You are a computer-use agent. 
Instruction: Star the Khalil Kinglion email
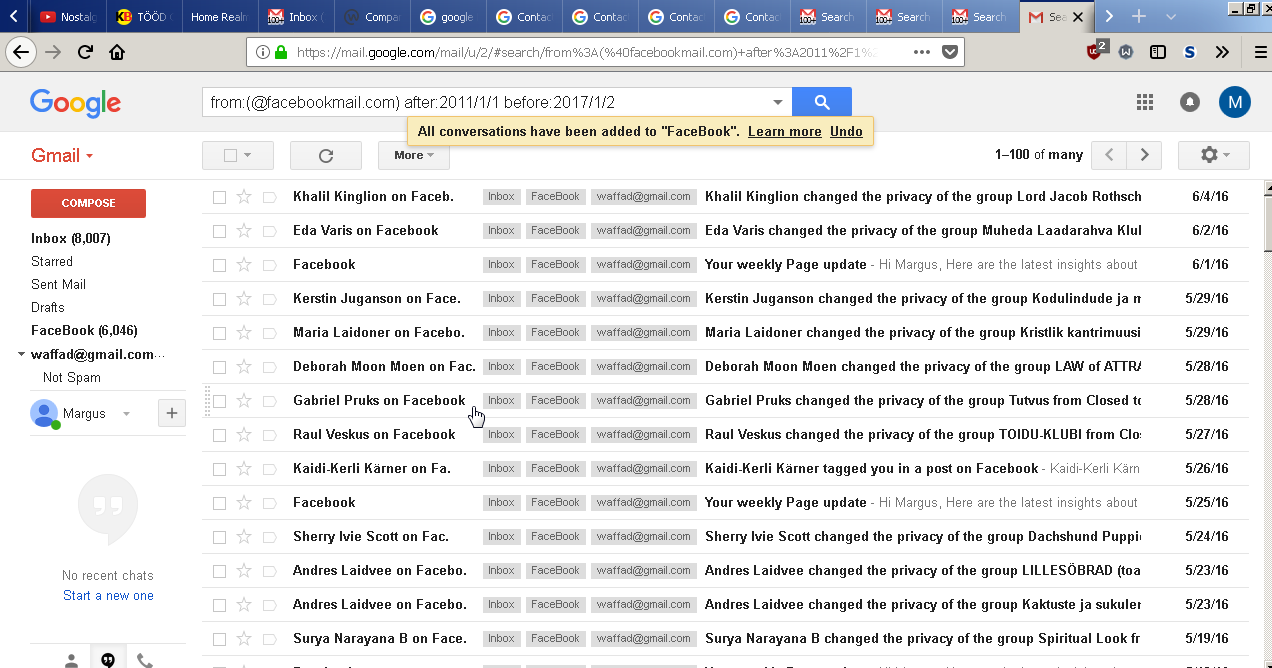point(244,197)
